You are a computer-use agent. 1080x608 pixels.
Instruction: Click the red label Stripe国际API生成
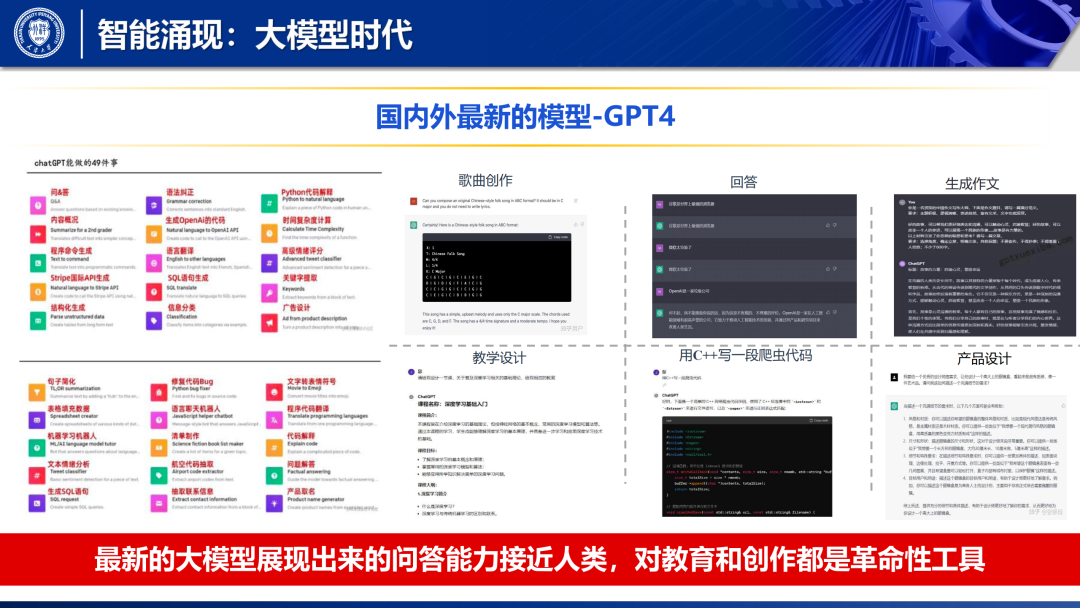[79, 277]
